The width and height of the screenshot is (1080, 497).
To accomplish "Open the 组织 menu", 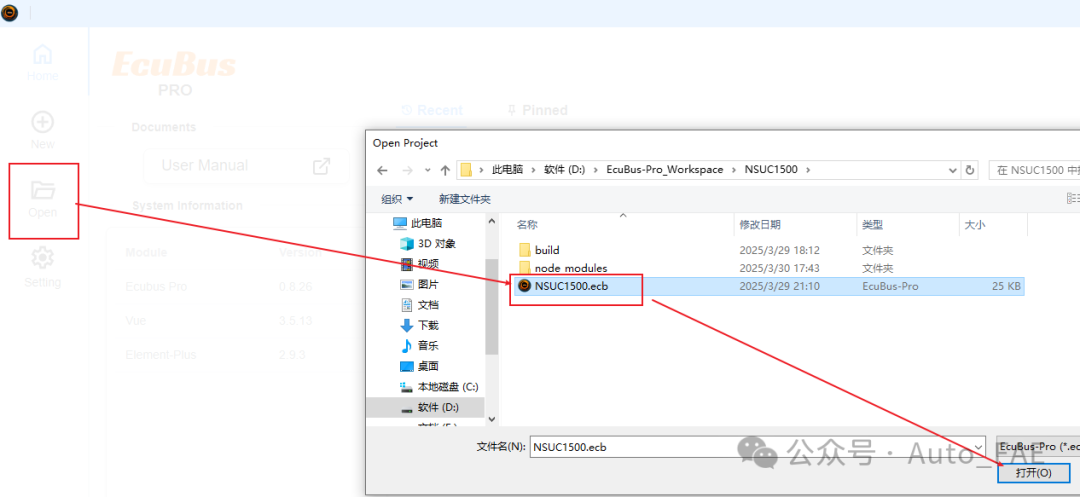I will point(397,199).
